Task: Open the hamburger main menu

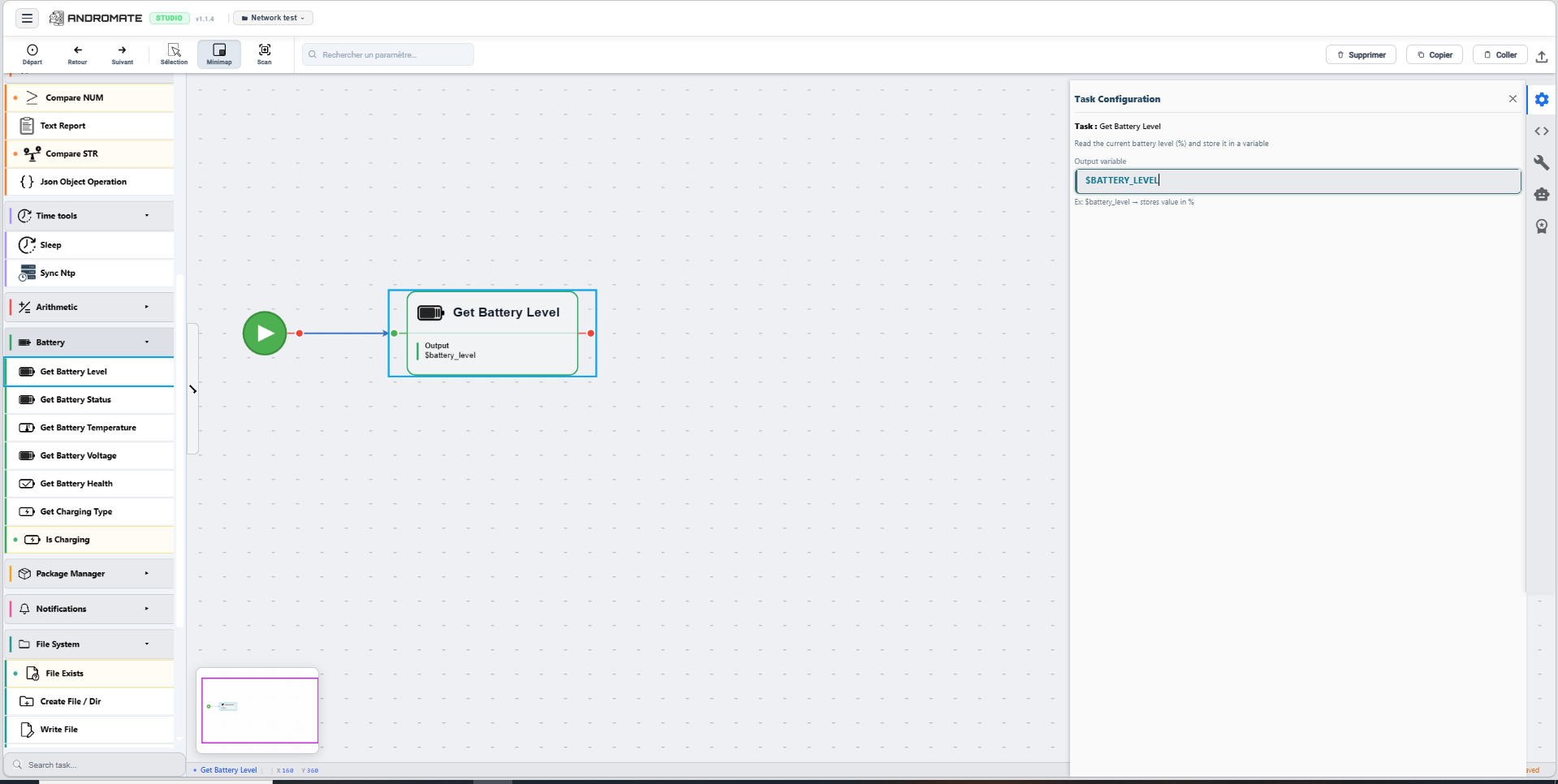Action: [27, 18]
